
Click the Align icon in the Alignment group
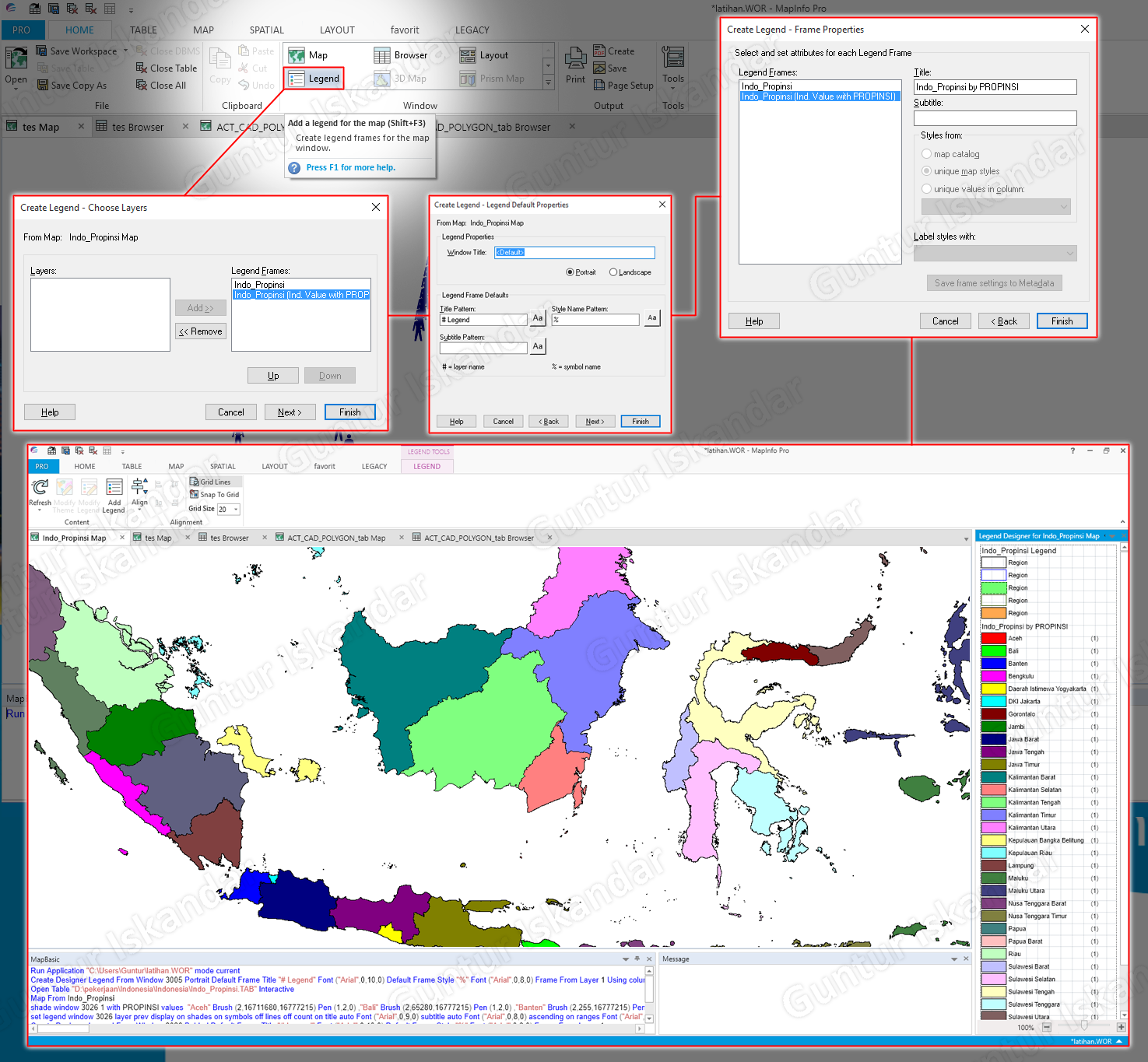point(139,487)
